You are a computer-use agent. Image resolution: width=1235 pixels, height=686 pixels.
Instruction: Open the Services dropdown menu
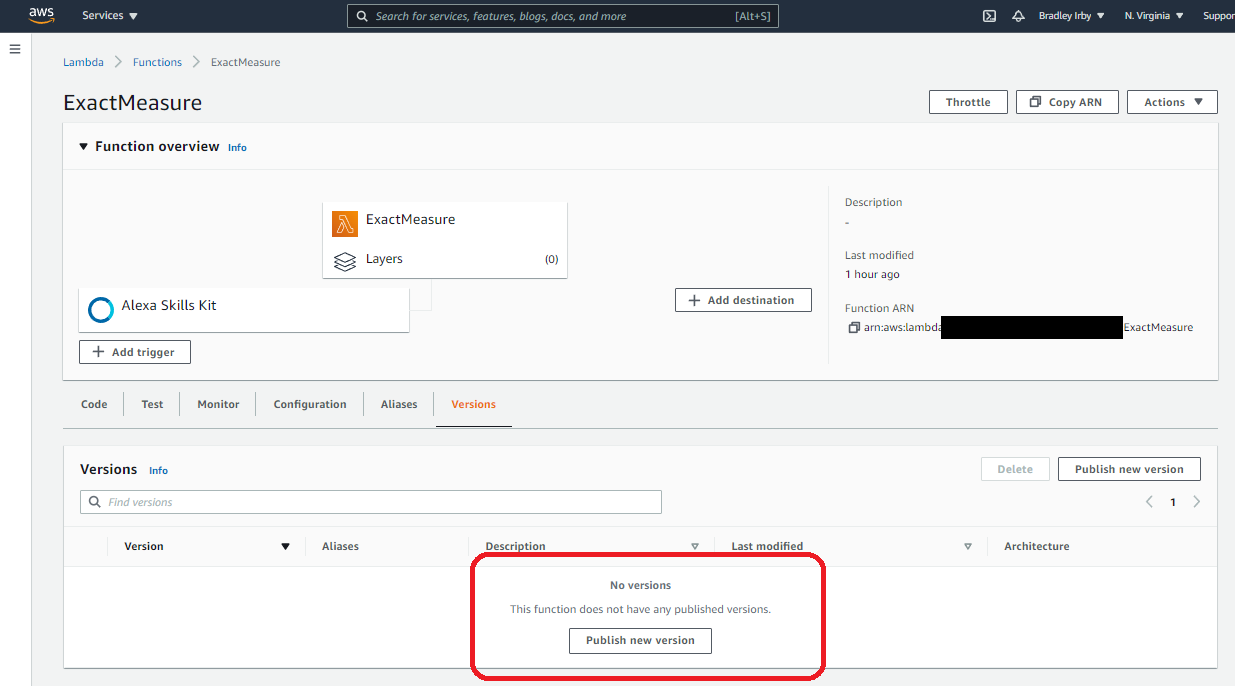click(x=110, y=16)
